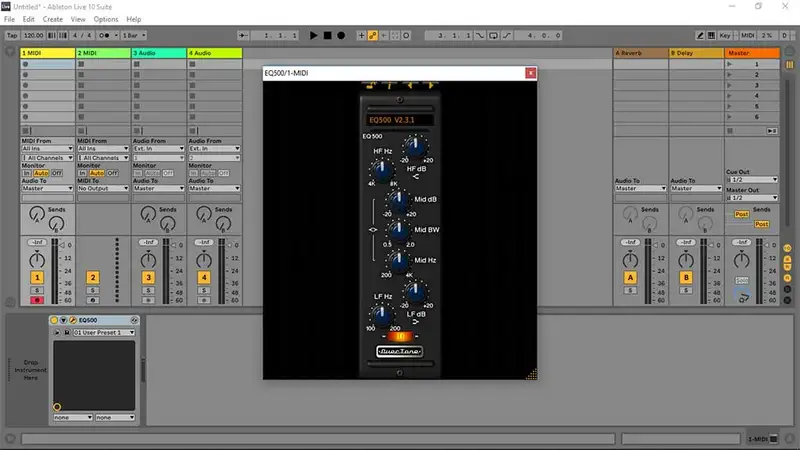The width and height of the screenshot is (800, 450).
Task: Select the 3 Audio track header
Action: [159, 53]
